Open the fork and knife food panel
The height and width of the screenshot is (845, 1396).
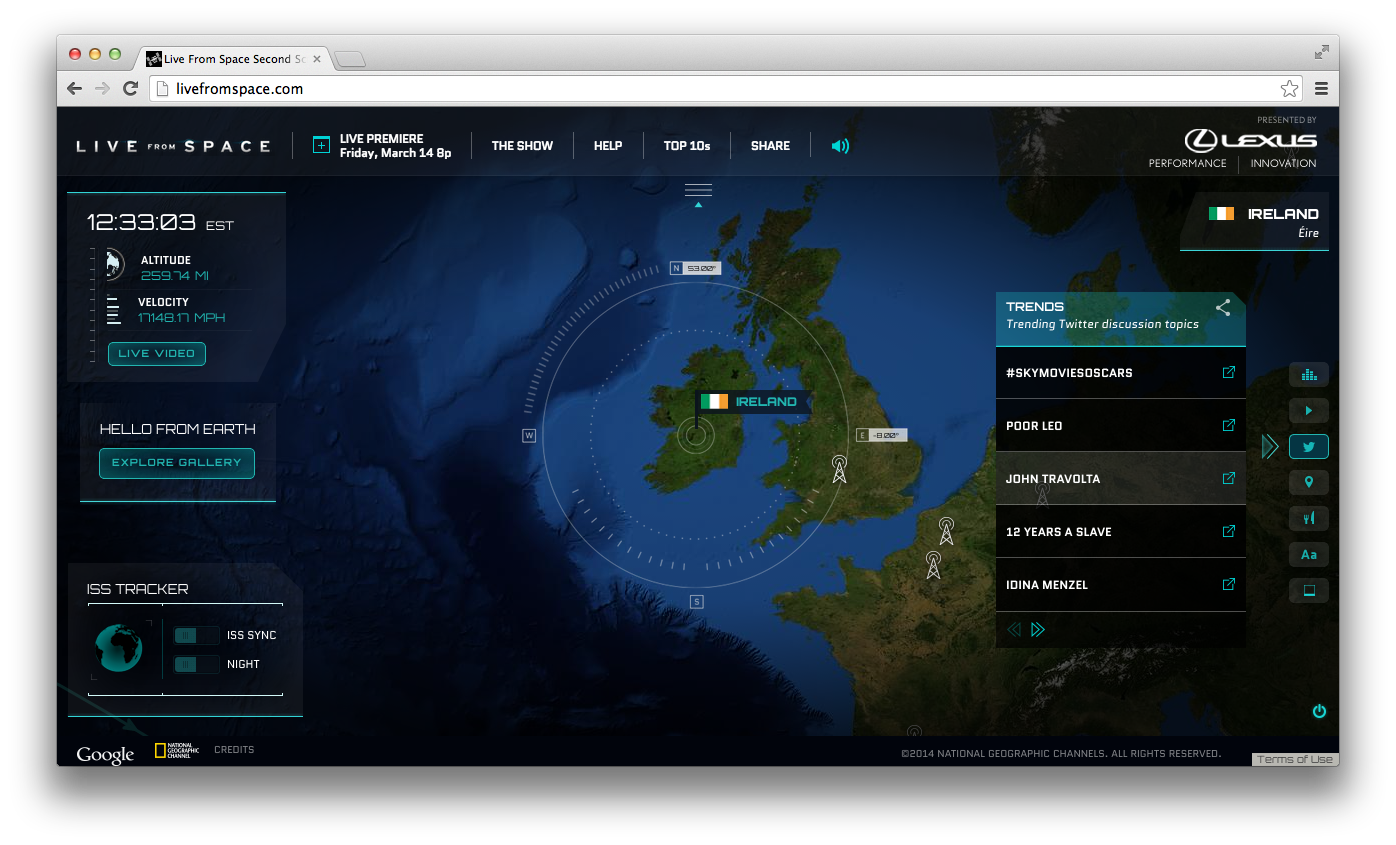[x=1308, y=518]
